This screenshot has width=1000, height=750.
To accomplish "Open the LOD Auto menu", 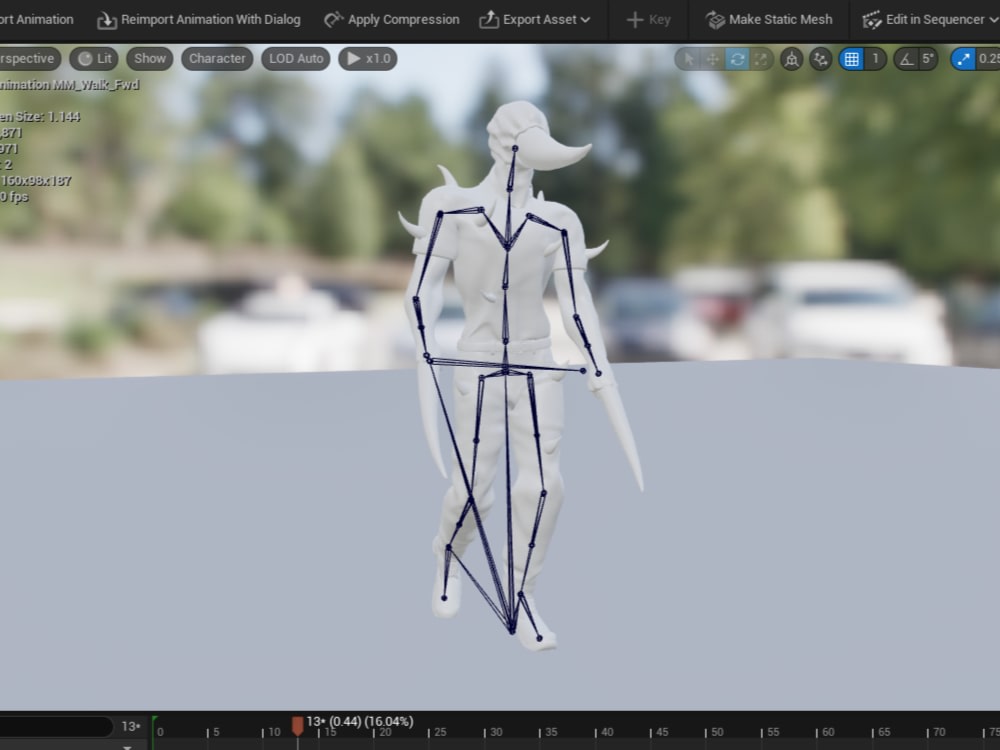I will pyautogui.click(x=296, y=59).
